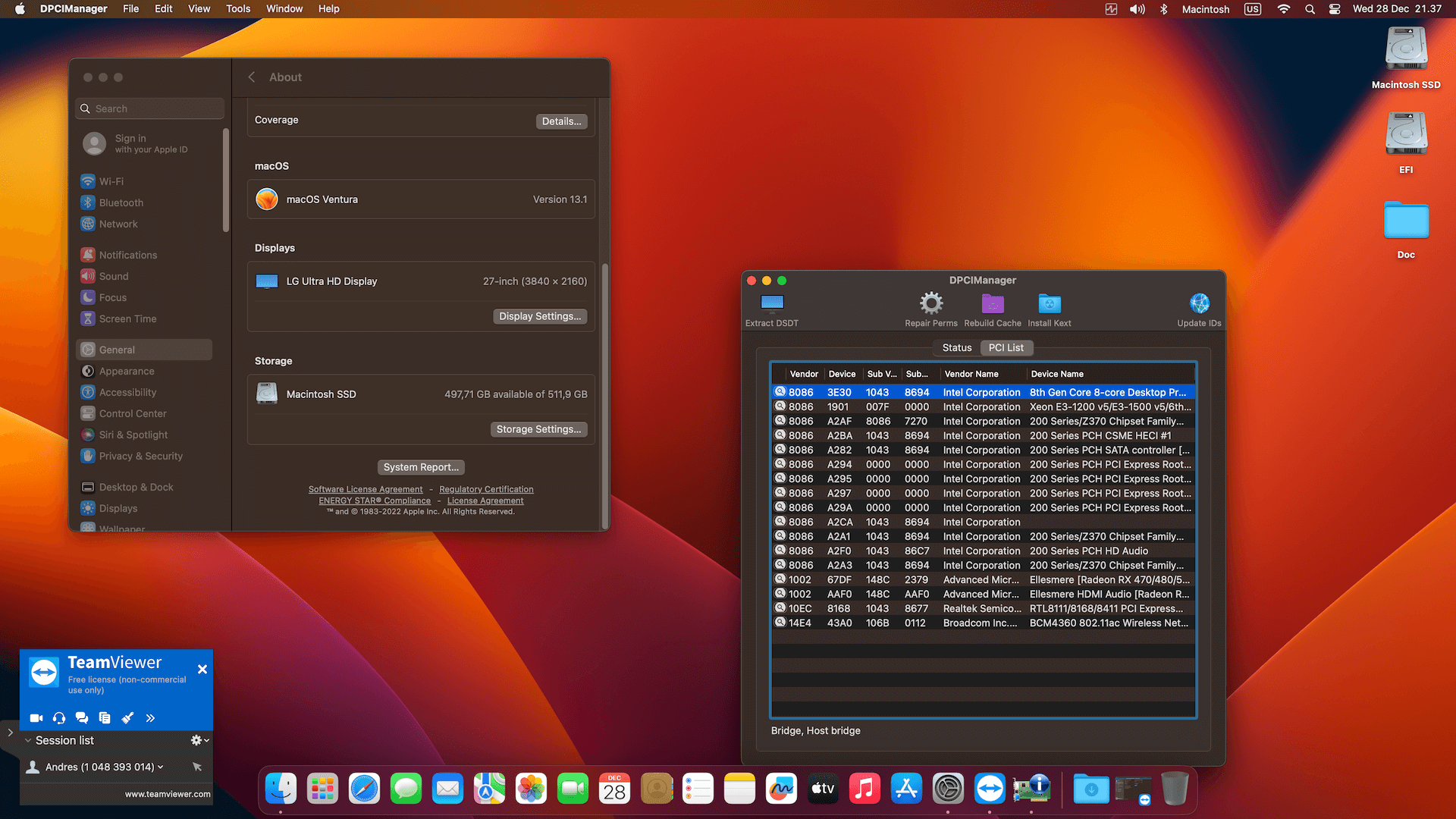Screen dimensions: 1456x819
Task: Click the Update IDs globe icon
Action: [x=1200, y=303]
